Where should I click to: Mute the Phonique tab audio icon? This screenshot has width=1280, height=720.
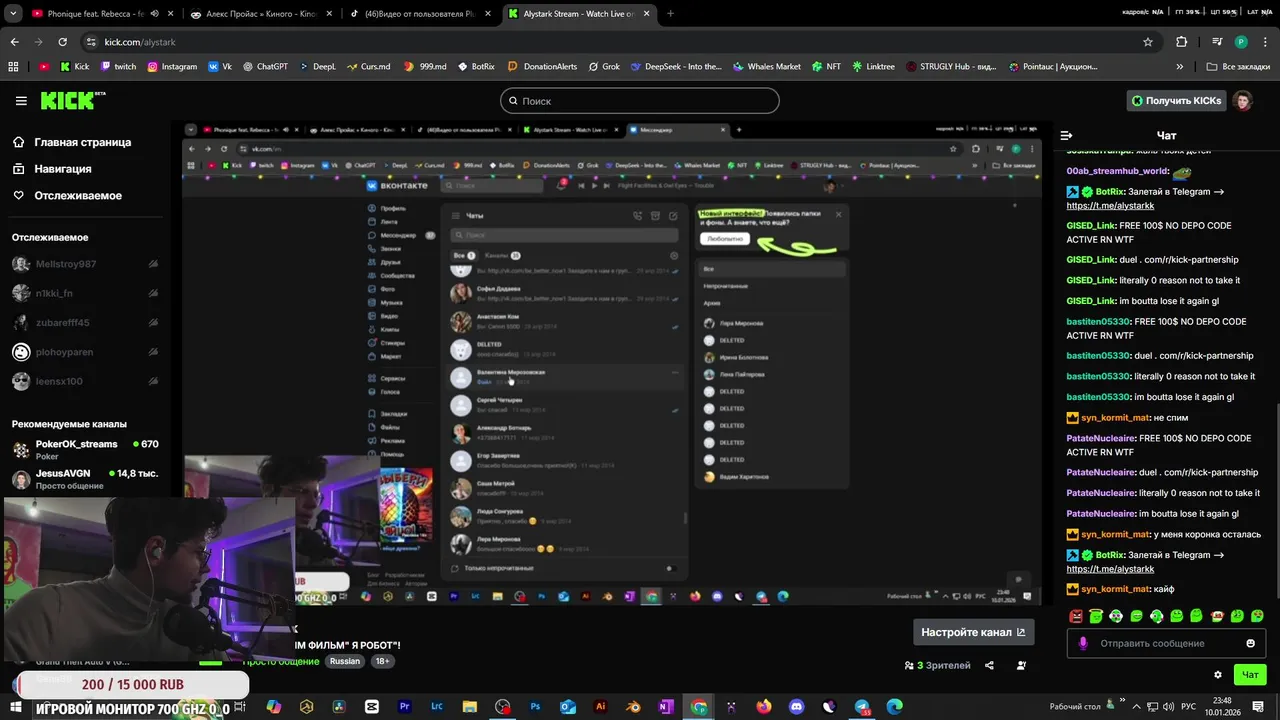154,14
